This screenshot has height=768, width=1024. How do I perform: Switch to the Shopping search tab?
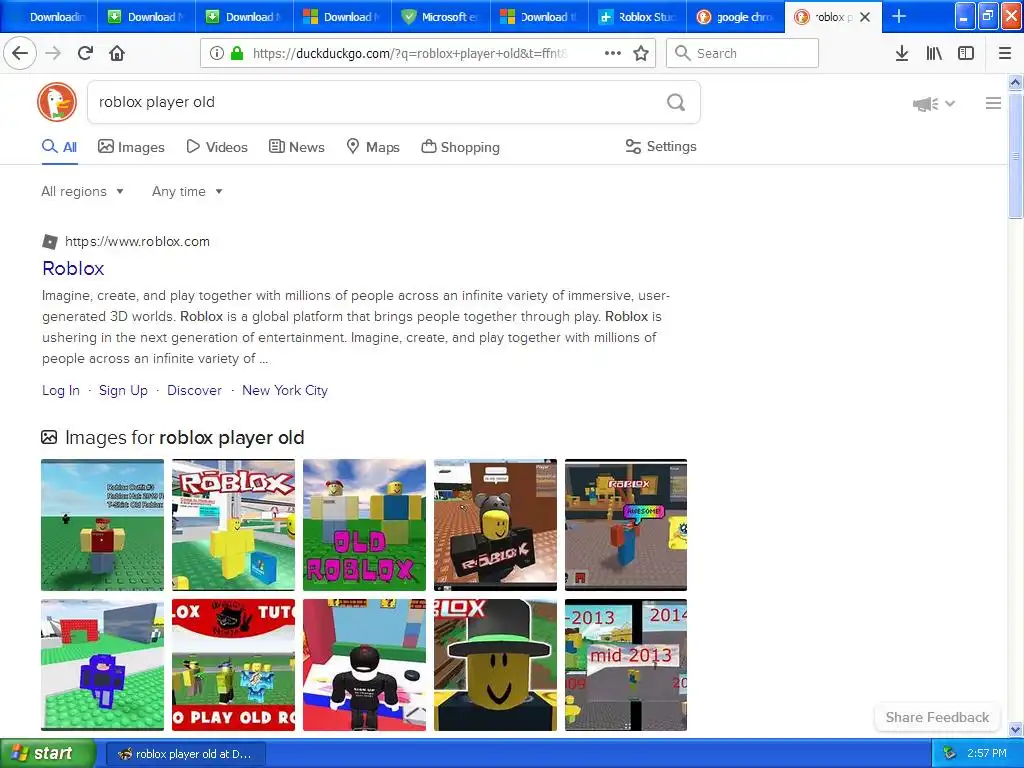(460, 147)
